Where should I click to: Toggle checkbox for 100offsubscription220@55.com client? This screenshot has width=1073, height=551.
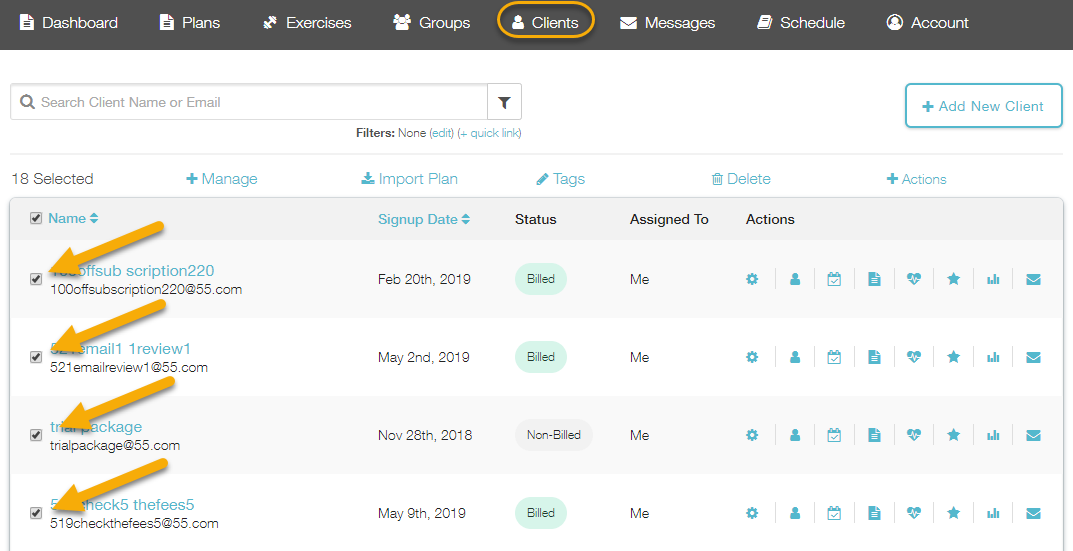click(x=36, y=279)
